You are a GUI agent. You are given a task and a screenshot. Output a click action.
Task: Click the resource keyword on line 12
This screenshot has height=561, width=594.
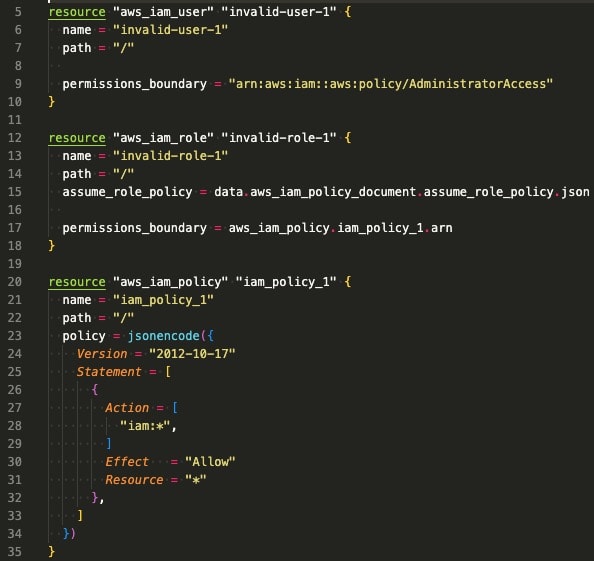(x=77, y=138)
